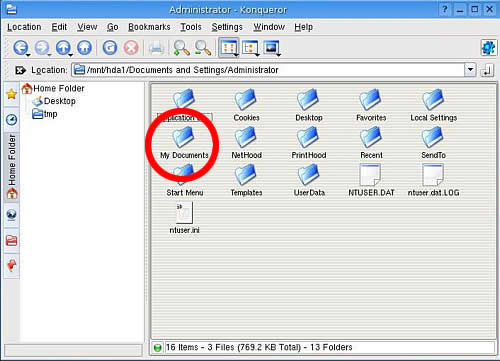Open the Services sidebar tab

pos(12,266)
